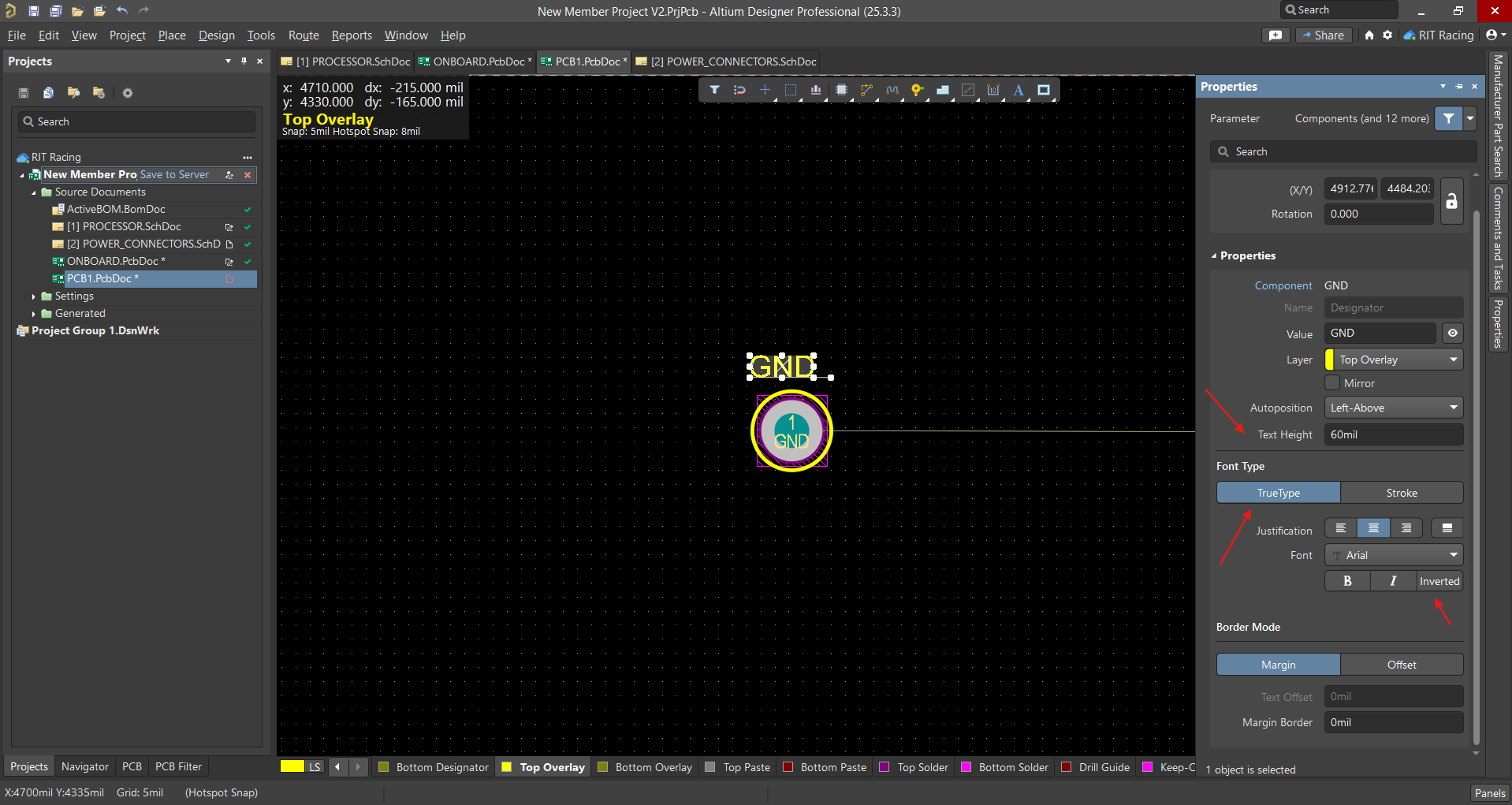Open the explore-folder icon in the Projects panel
Screen dimensions: 1512x805
coord(73,93)
